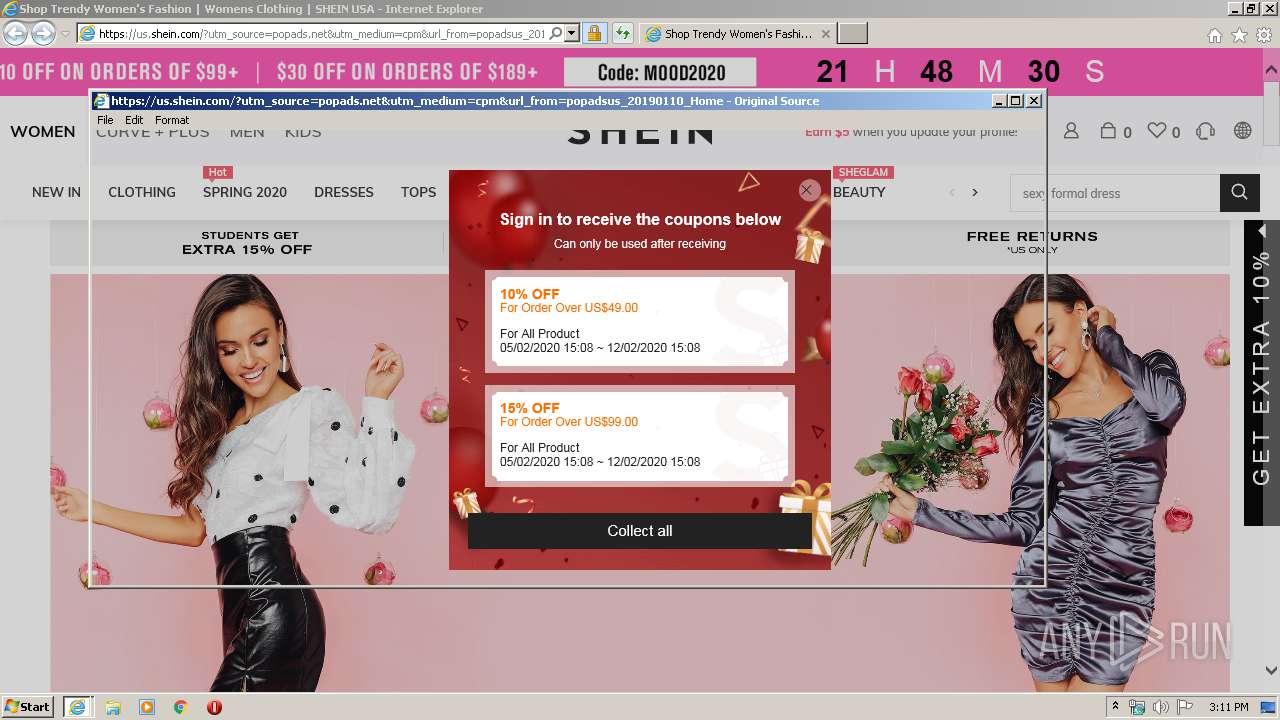
Task: Click the black search button
Action: [1240, 193]
